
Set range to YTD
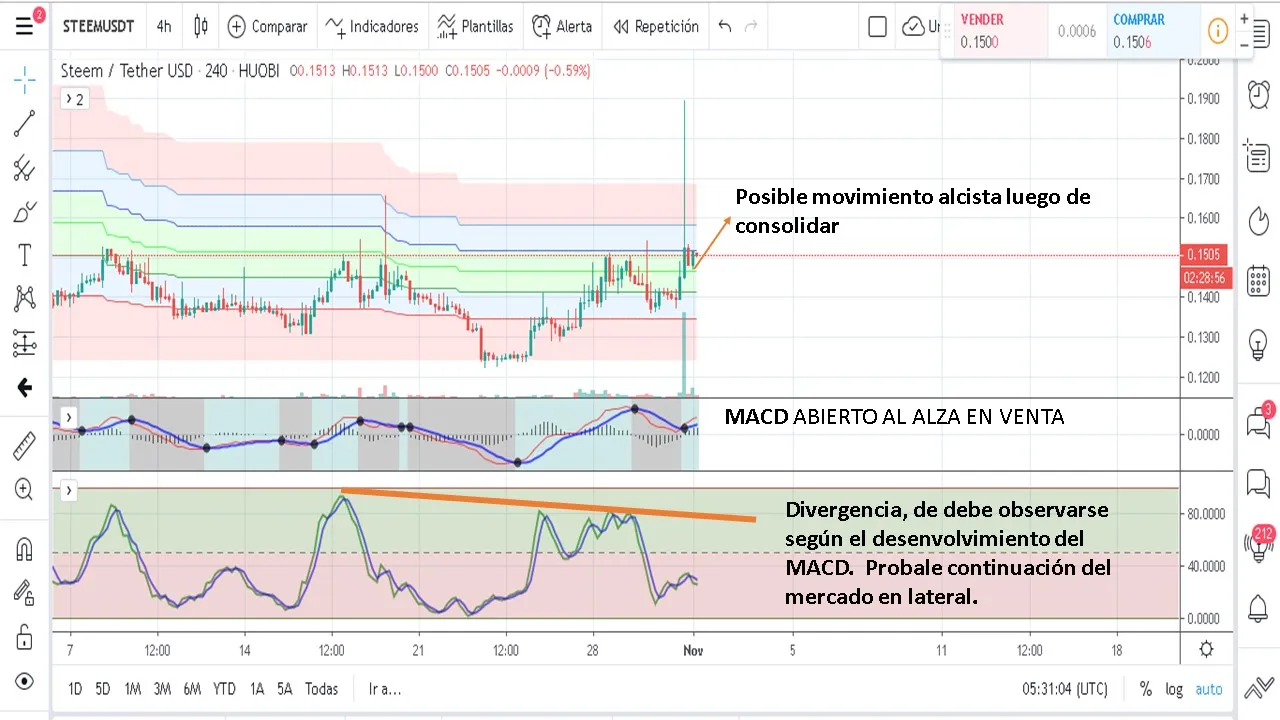pyautogui.click(x=225, y=689)
